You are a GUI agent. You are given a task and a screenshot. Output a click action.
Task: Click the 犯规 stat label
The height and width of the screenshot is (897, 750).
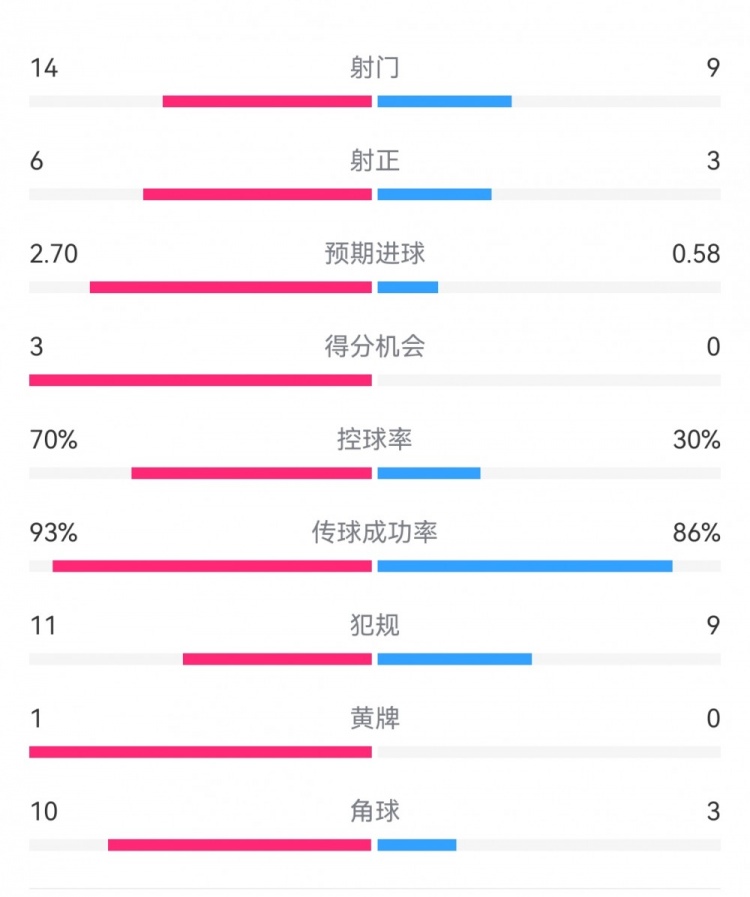pos(375,626)
